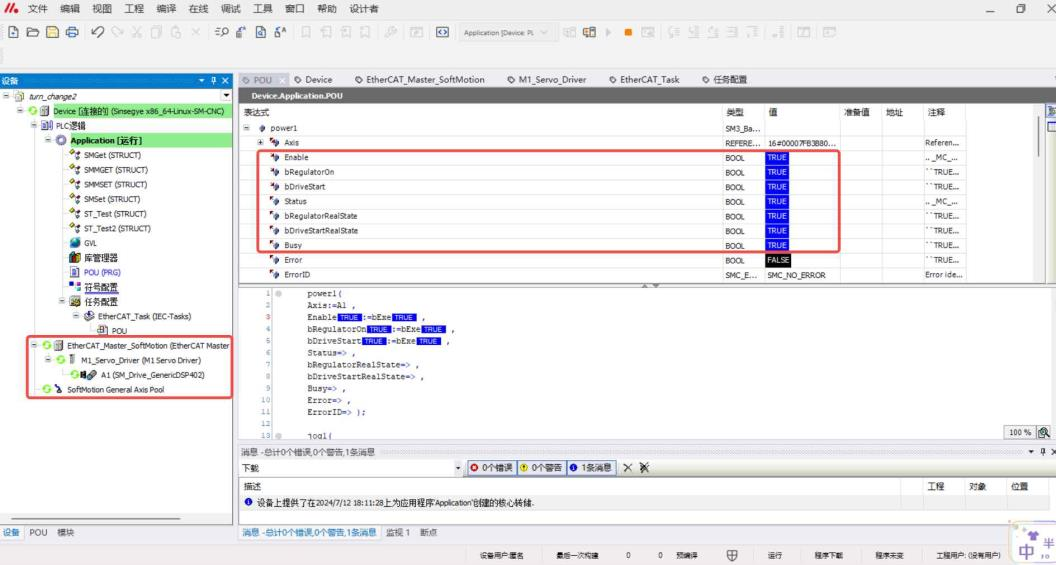Click the 监视 1 watch tab
1056x565 pixels.
tap(400, 532)
